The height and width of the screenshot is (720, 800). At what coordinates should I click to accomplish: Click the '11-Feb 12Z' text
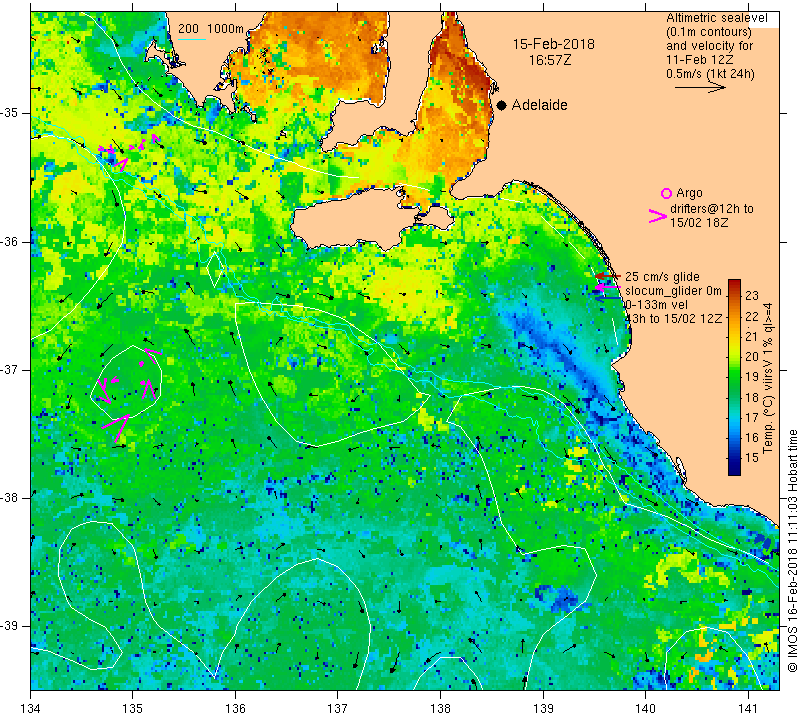(699, 60)
